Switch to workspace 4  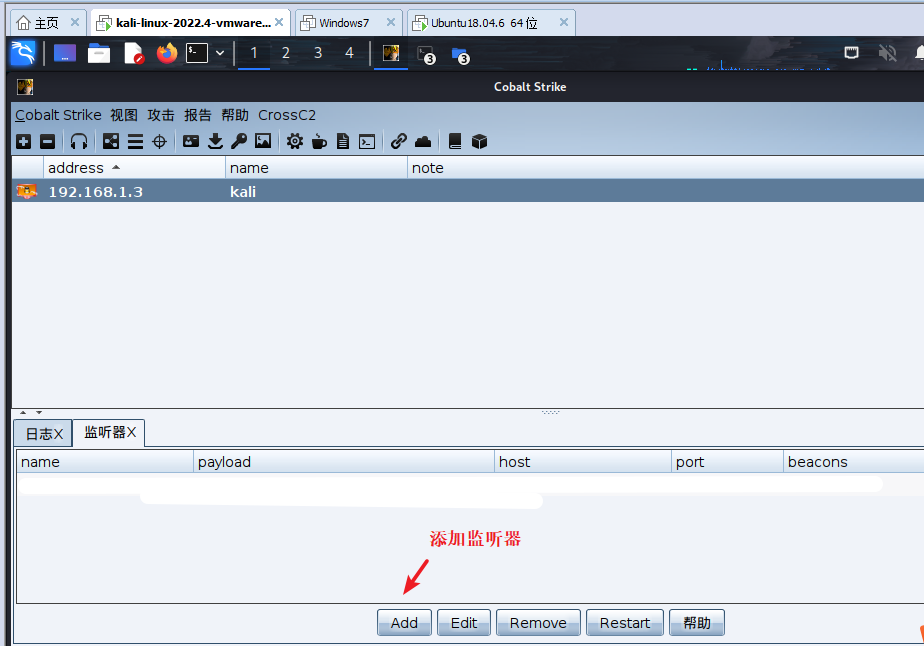[x=349, y=53]
